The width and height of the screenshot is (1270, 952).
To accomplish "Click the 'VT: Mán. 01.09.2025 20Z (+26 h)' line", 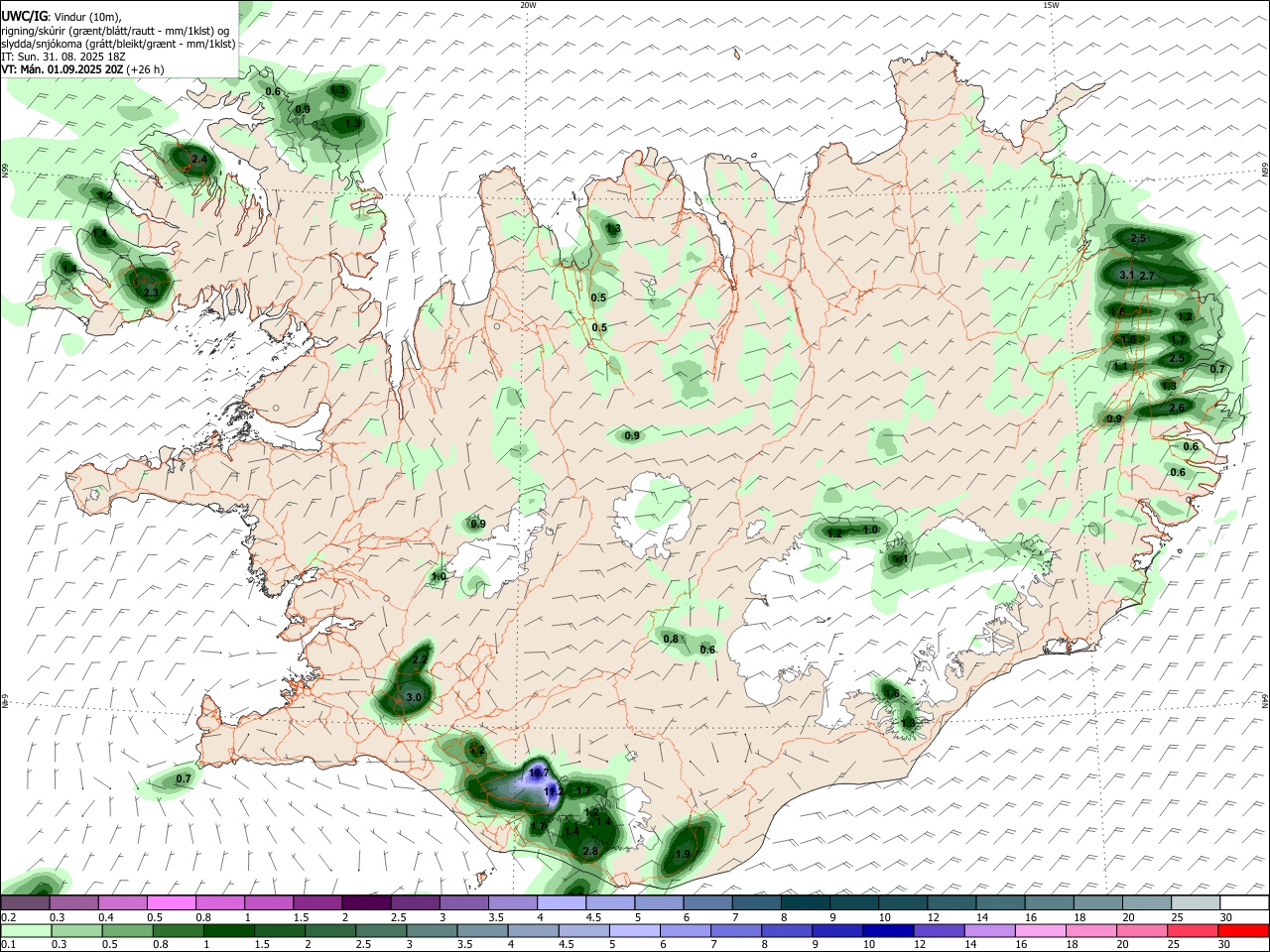I will 83,69.
